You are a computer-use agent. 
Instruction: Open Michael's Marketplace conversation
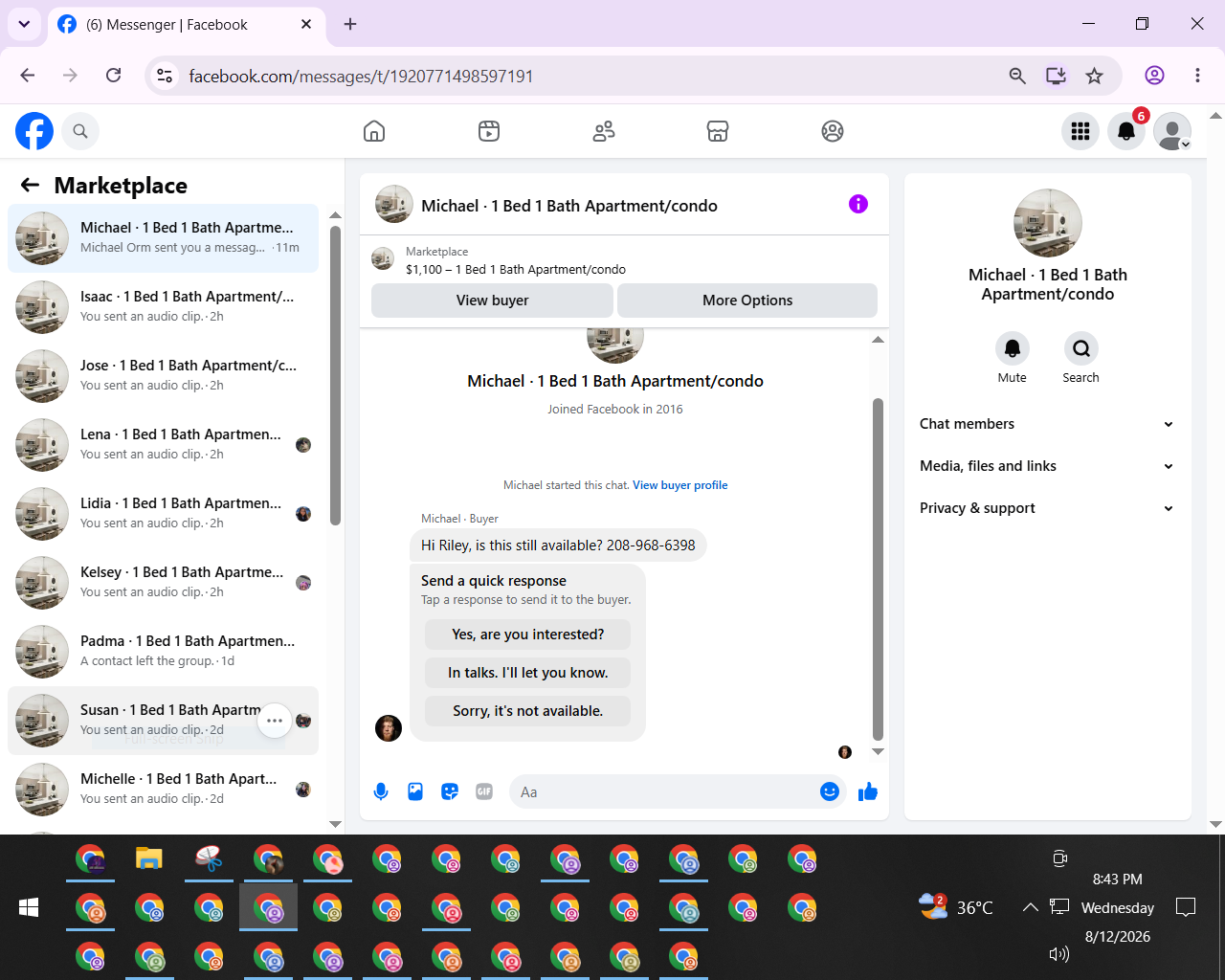coord(163,238)
